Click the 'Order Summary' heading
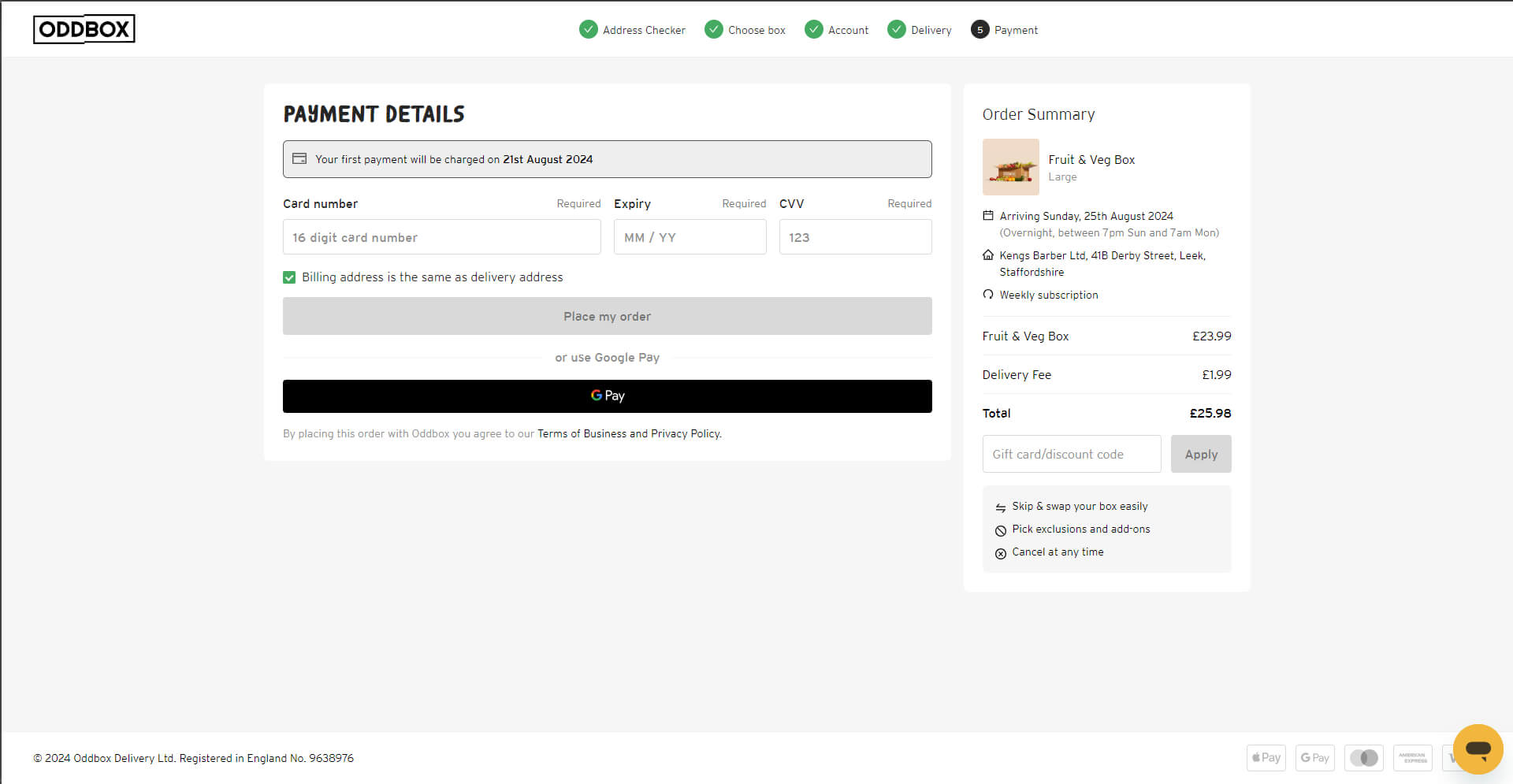The image size is (1513, 784). [x=1039, y=114]
